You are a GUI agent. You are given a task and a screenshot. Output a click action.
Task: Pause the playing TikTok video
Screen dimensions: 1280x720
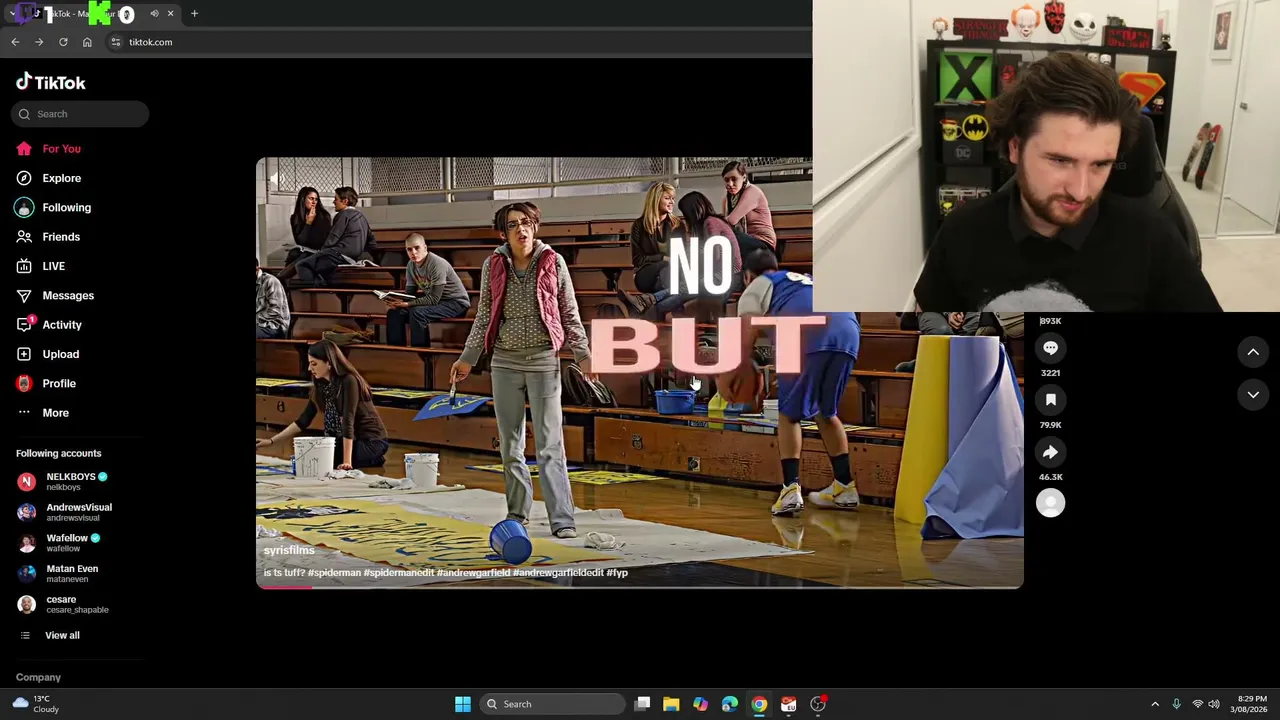click(640, 373)
